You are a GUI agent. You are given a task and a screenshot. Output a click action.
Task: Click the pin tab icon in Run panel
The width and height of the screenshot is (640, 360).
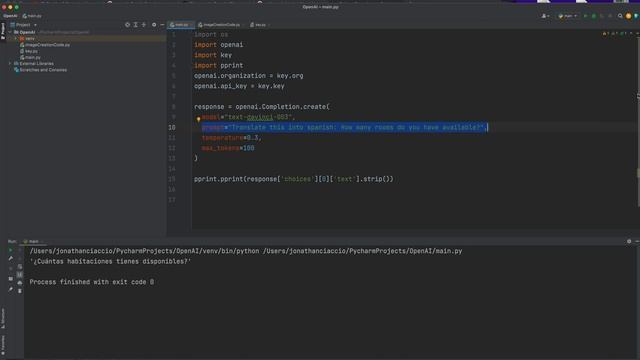[11, 289]
